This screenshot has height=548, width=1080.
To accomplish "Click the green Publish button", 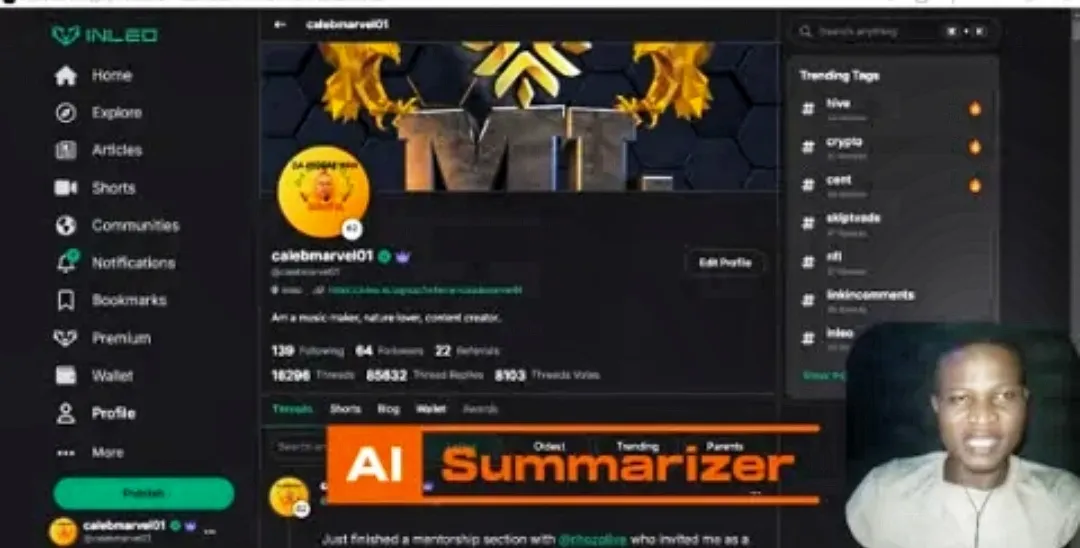I will (144, 493).
